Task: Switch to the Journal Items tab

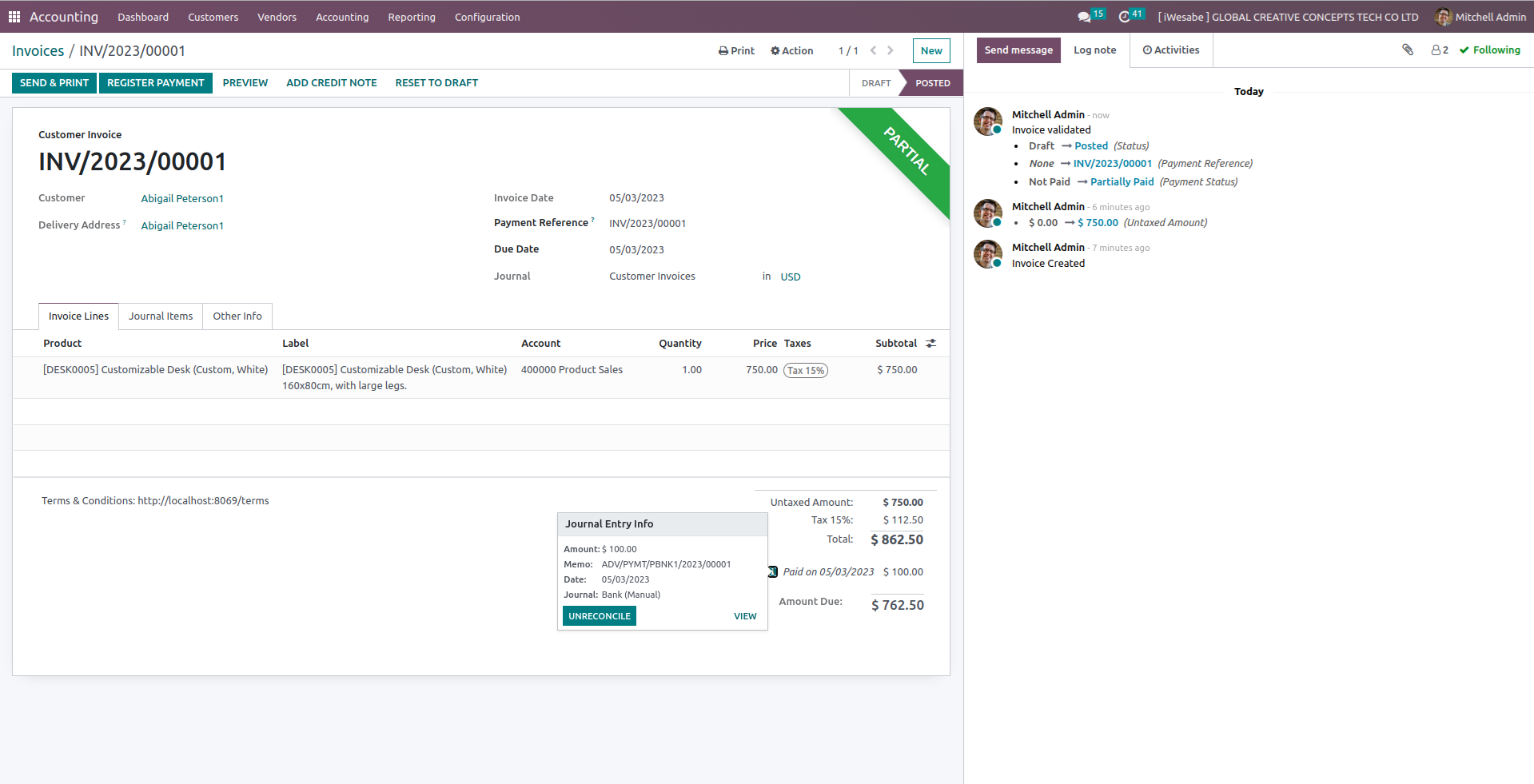Action: [161, 316]
